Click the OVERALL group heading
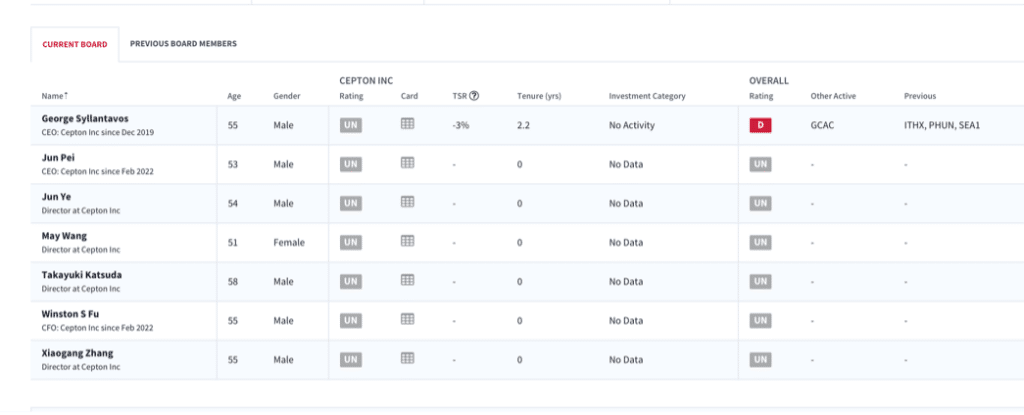1024x415 pixels. [769, 81]
